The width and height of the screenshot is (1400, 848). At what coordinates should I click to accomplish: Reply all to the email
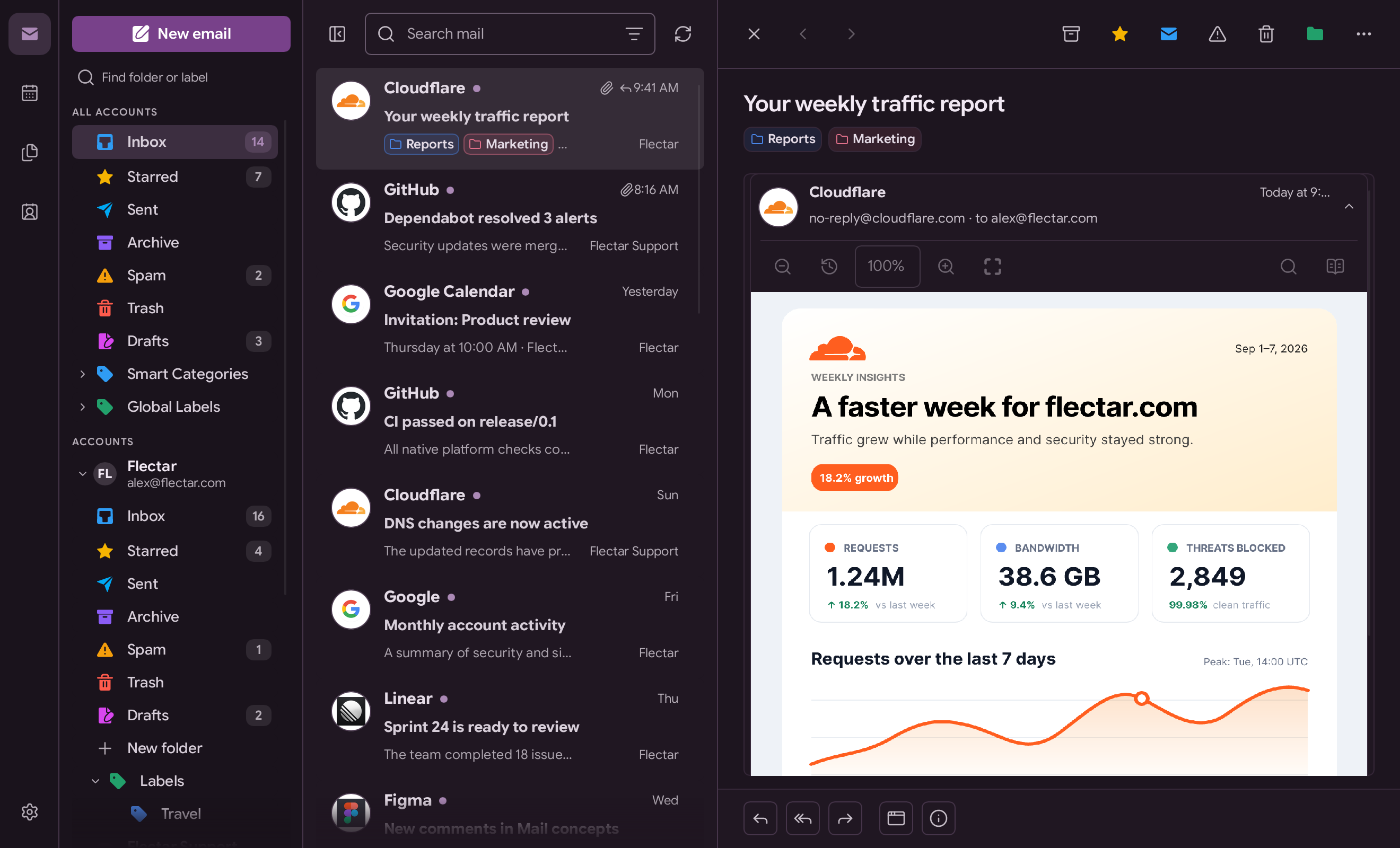click(803, 818)
